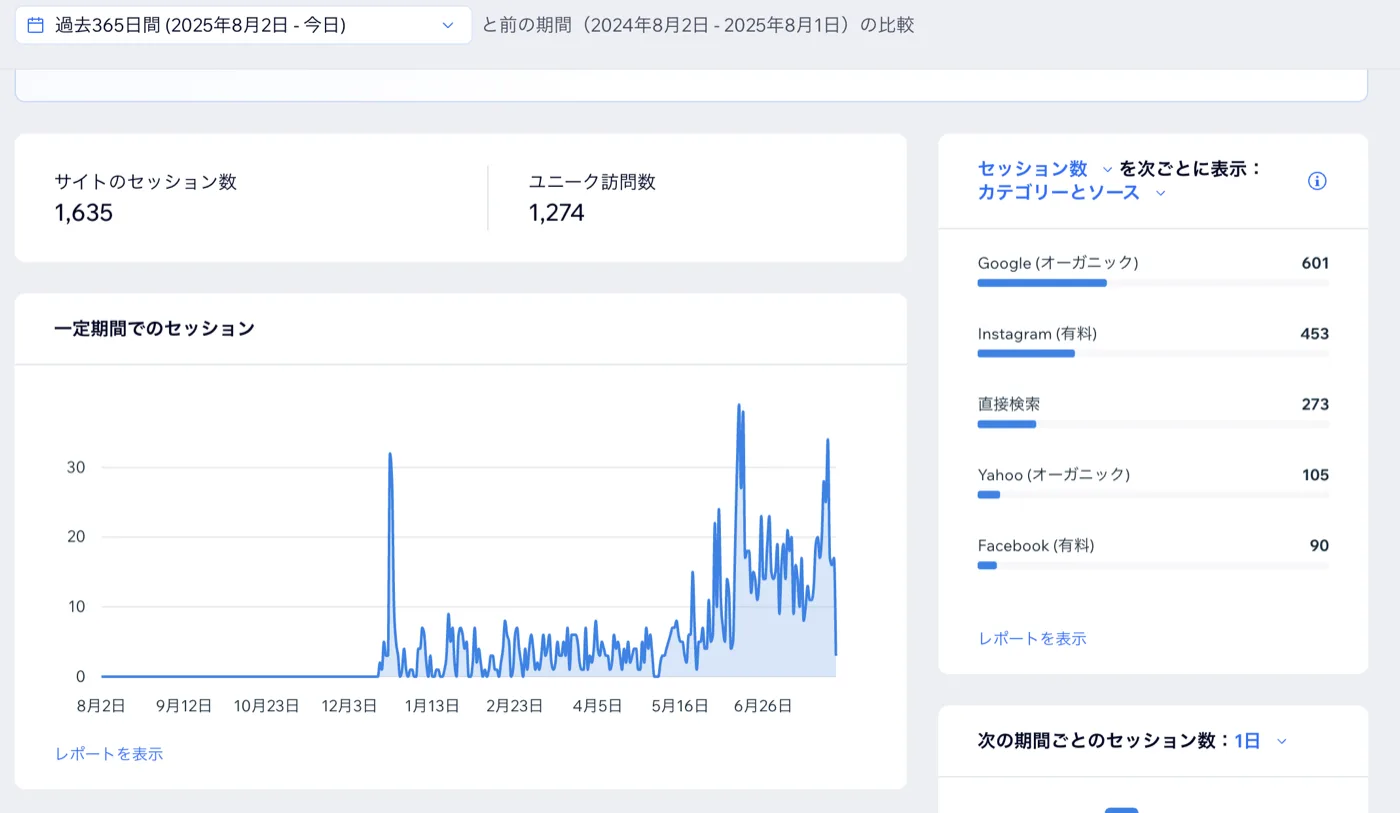The image size is (1400, 813).
Task: Click the Instagram (有料) source row
Action: [x=1153, y=341]
